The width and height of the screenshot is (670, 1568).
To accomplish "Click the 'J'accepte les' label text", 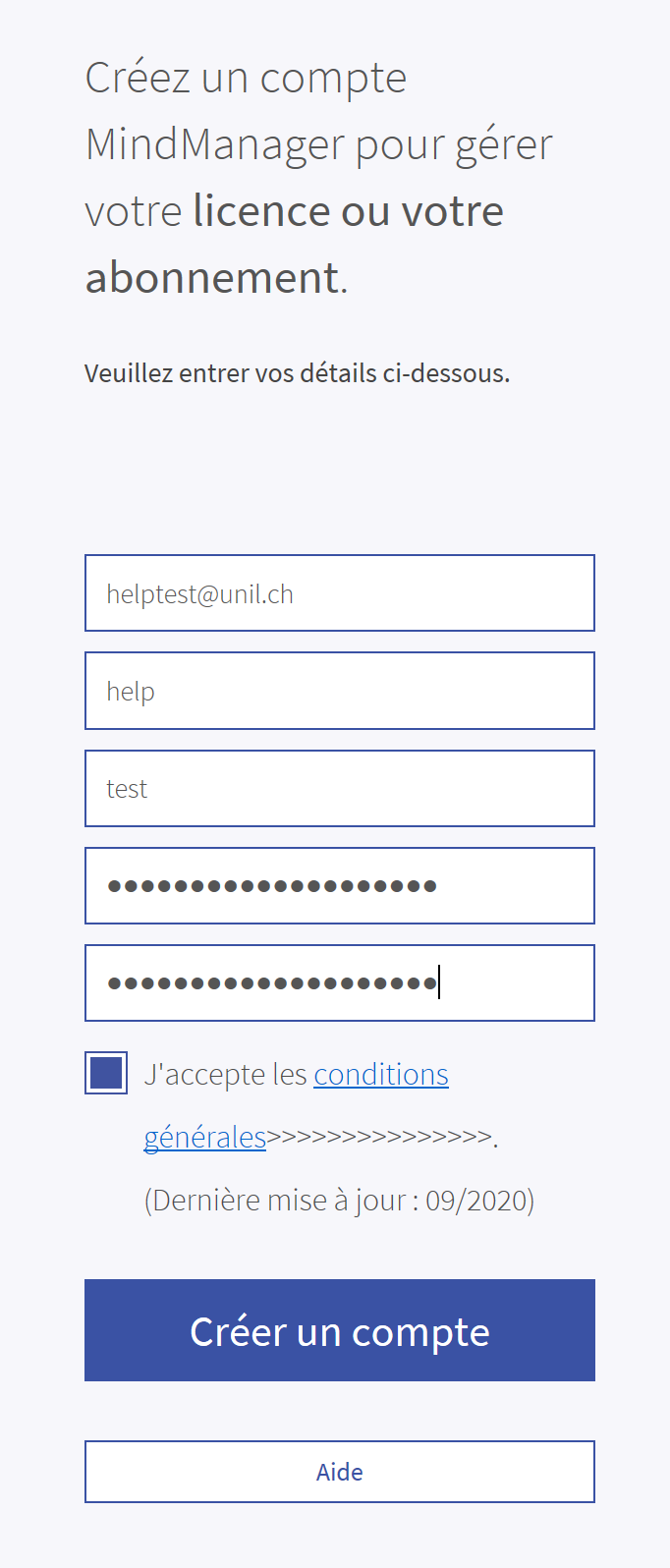I will [x=226, y=1075].
